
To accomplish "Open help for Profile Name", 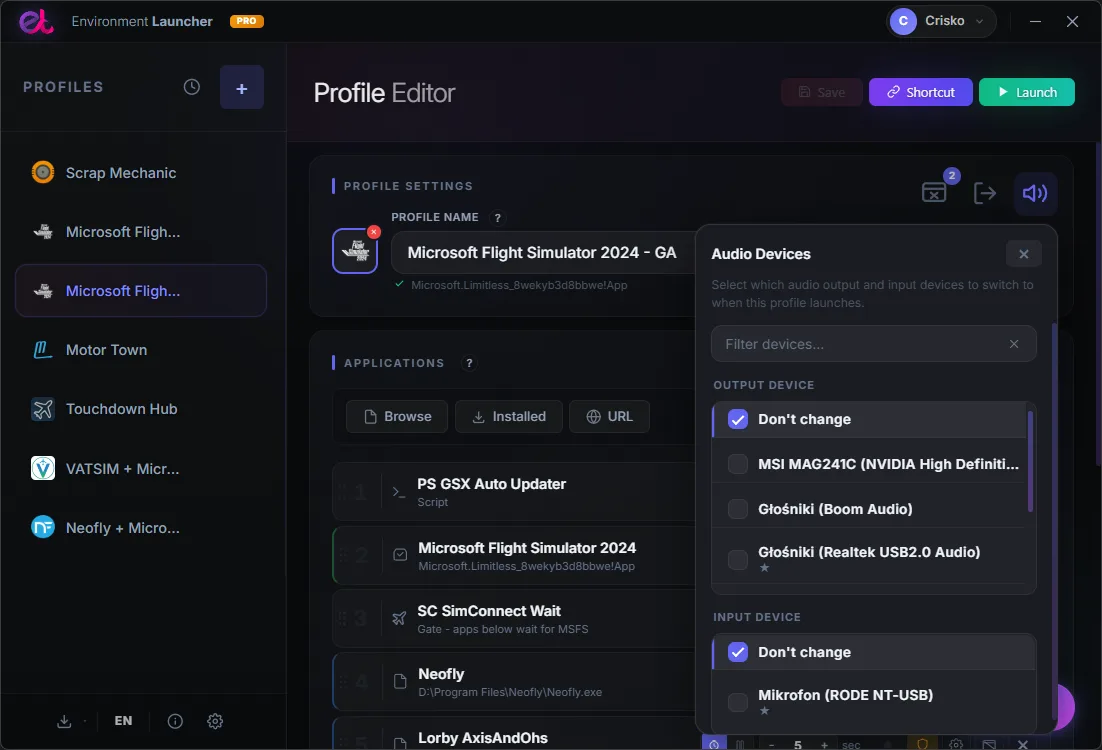I will tap(498, 218).
